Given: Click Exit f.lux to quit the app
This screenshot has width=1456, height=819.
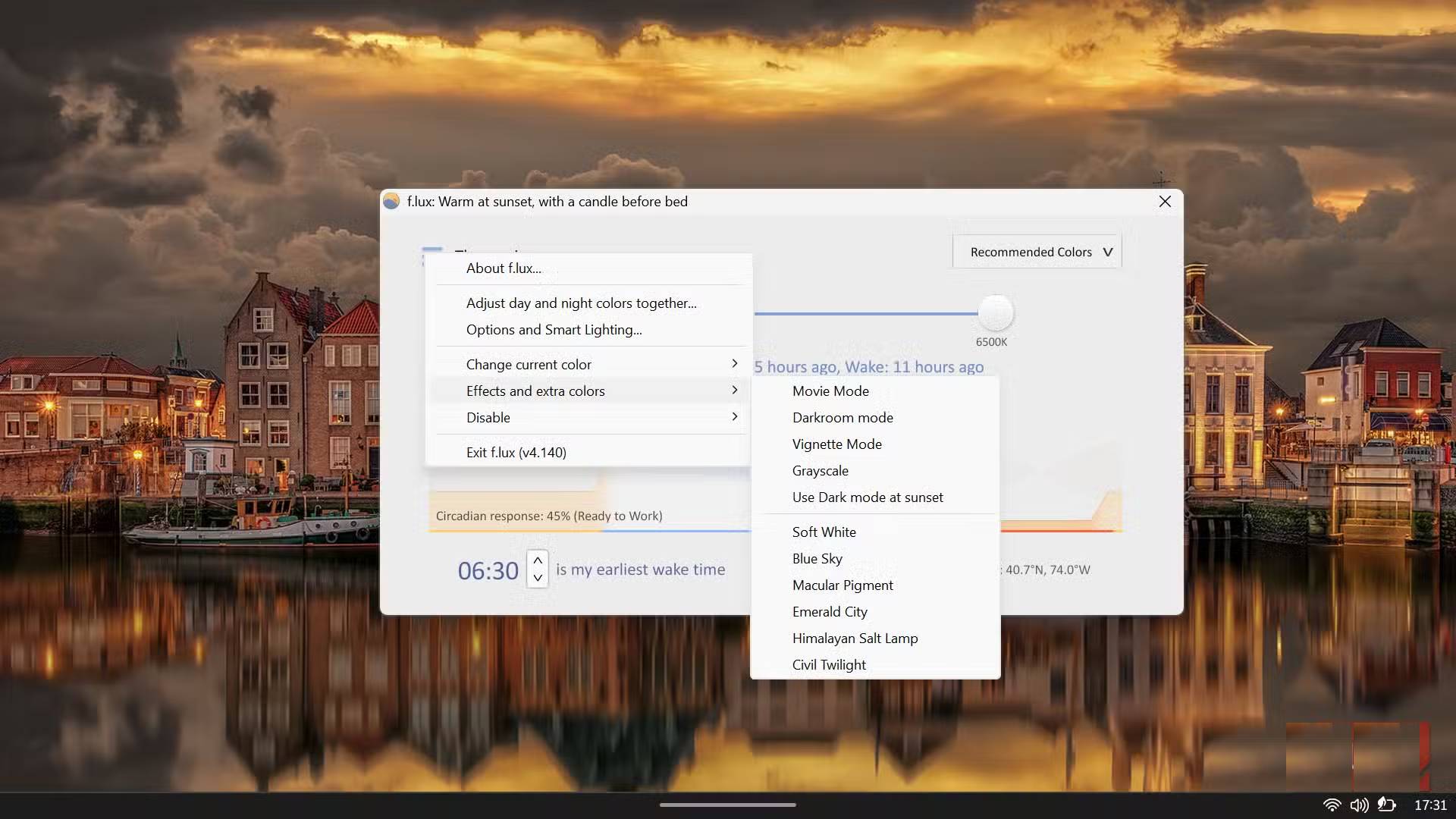Looking at the screenshot, I should point(516,451).
